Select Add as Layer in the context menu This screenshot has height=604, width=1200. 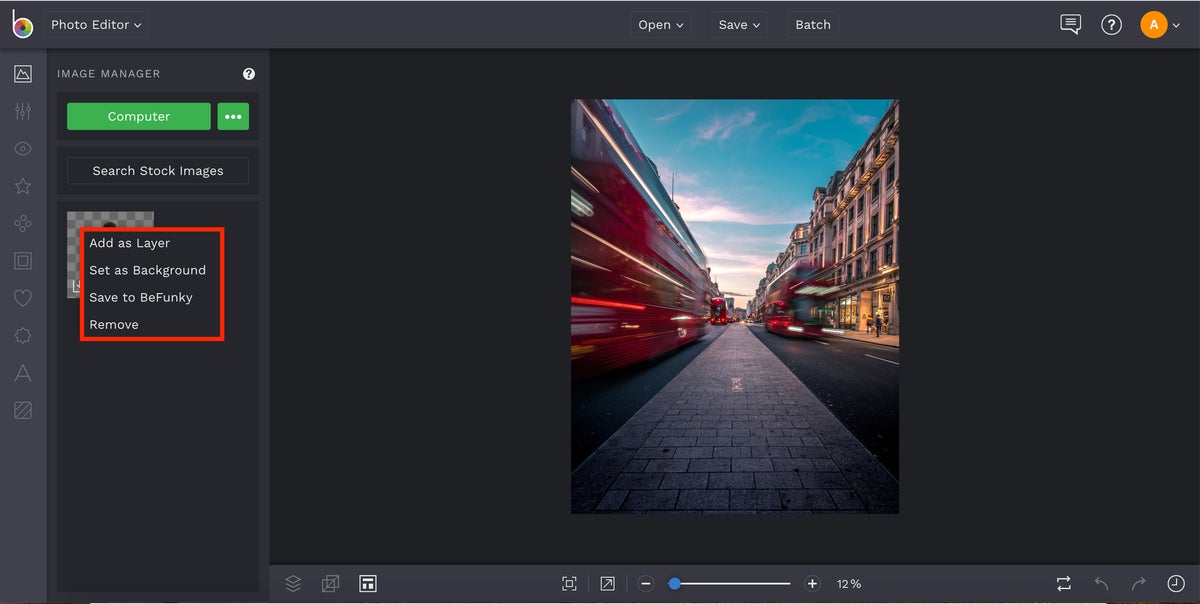pyautogui.click(x=129, y=242)
